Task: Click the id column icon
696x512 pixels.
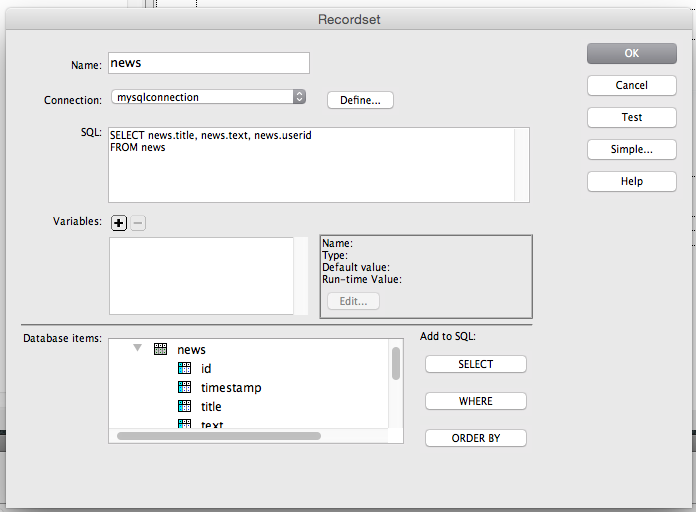Action: (184, 368)
